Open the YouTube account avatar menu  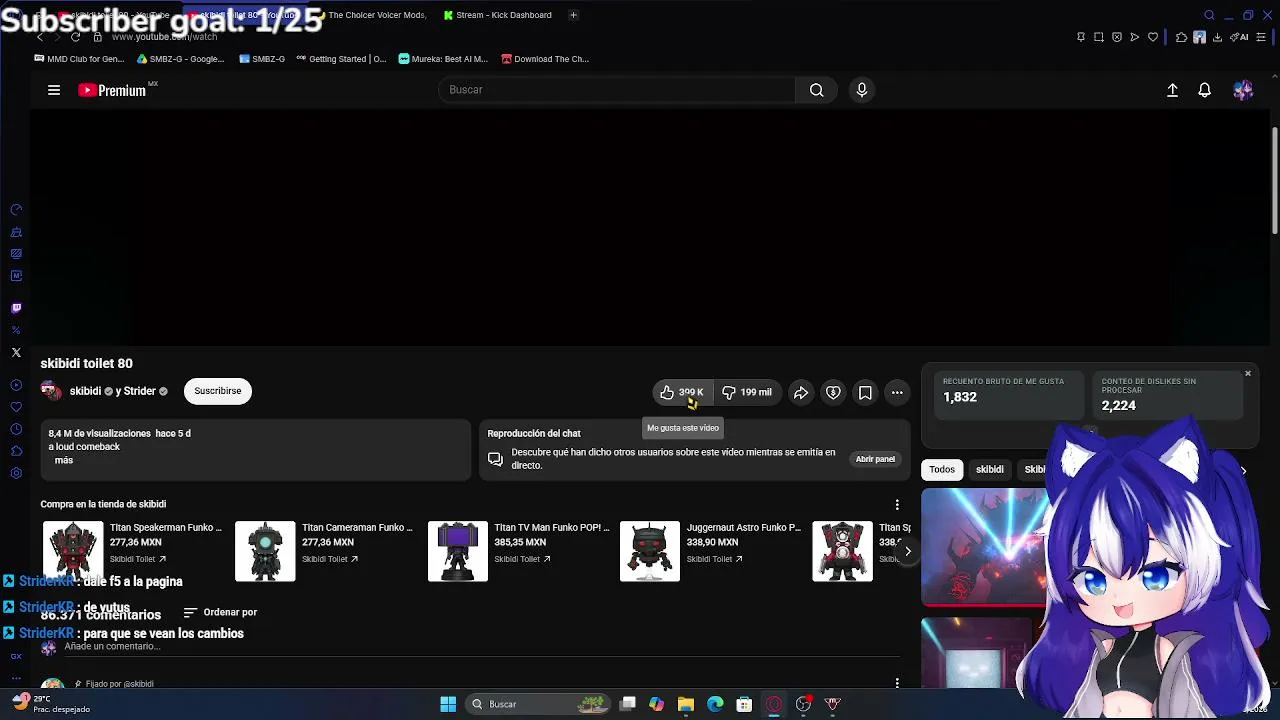(x=1243, y=90)
